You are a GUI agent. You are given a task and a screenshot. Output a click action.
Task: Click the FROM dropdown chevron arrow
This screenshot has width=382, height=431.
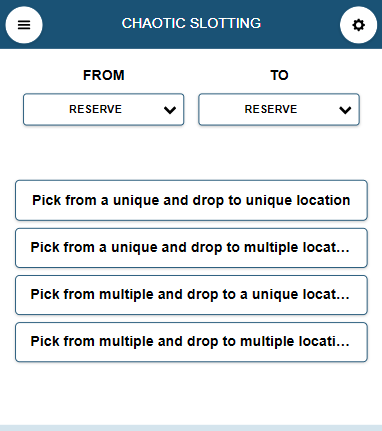coord(170,110)
